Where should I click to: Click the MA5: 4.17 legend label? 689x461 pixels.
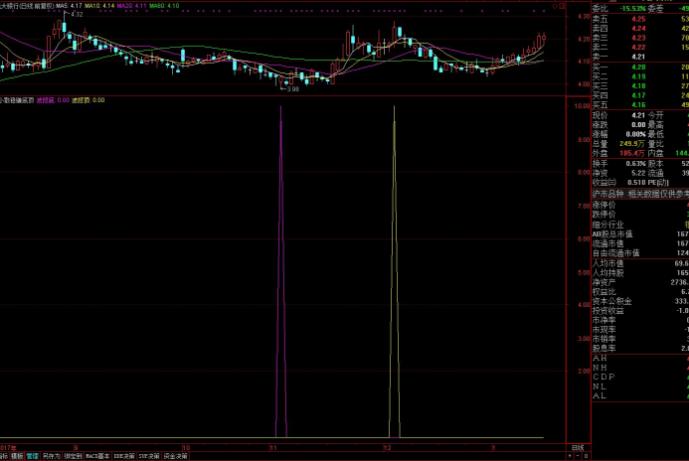(69, 6)
